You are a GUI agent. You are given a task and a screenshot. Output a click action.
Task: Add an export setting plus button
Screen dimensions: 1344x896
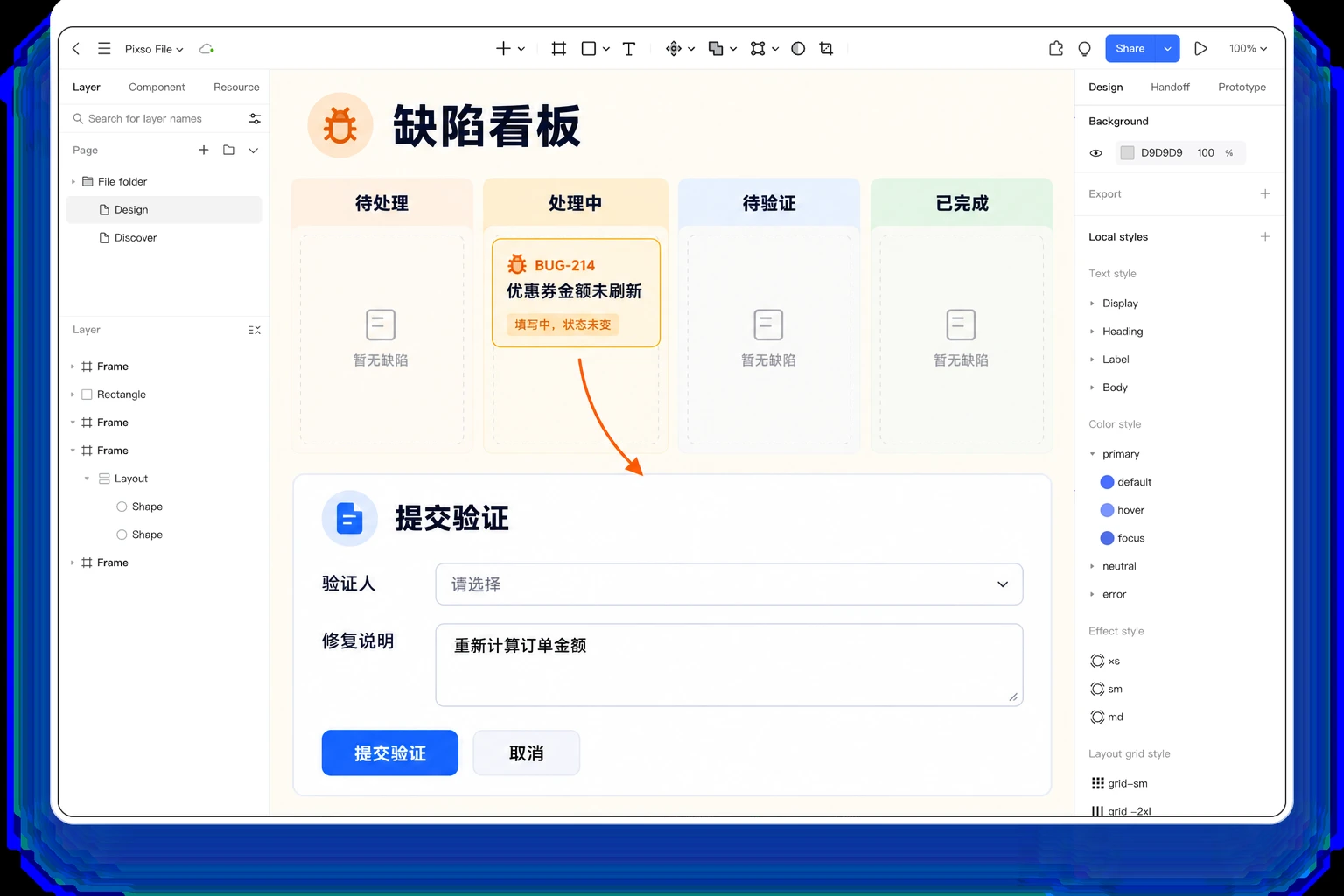coord(1265,193)
